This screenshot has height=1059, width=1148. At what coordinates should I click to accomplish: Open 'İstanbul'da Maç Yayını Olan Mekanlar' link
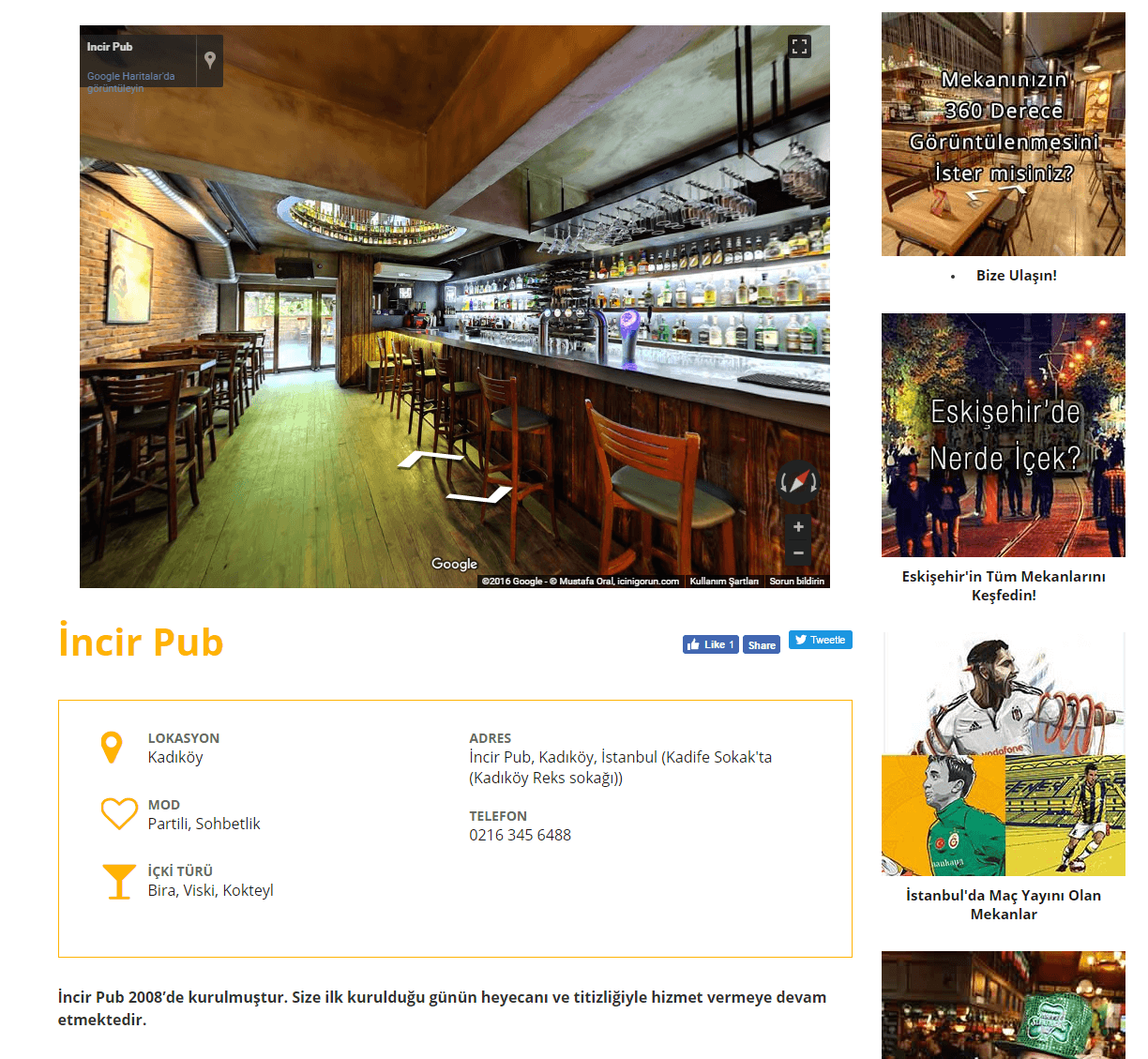point(1004,904)
